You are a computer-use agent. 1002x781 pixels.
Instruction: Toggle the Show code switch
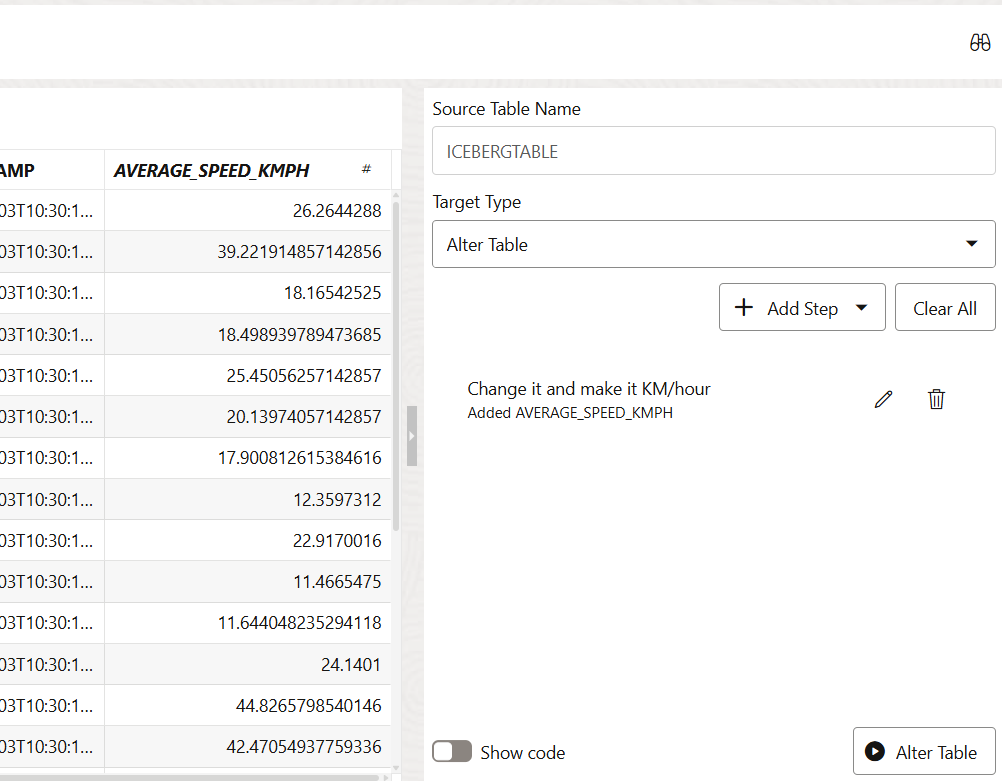click(452, 752)
